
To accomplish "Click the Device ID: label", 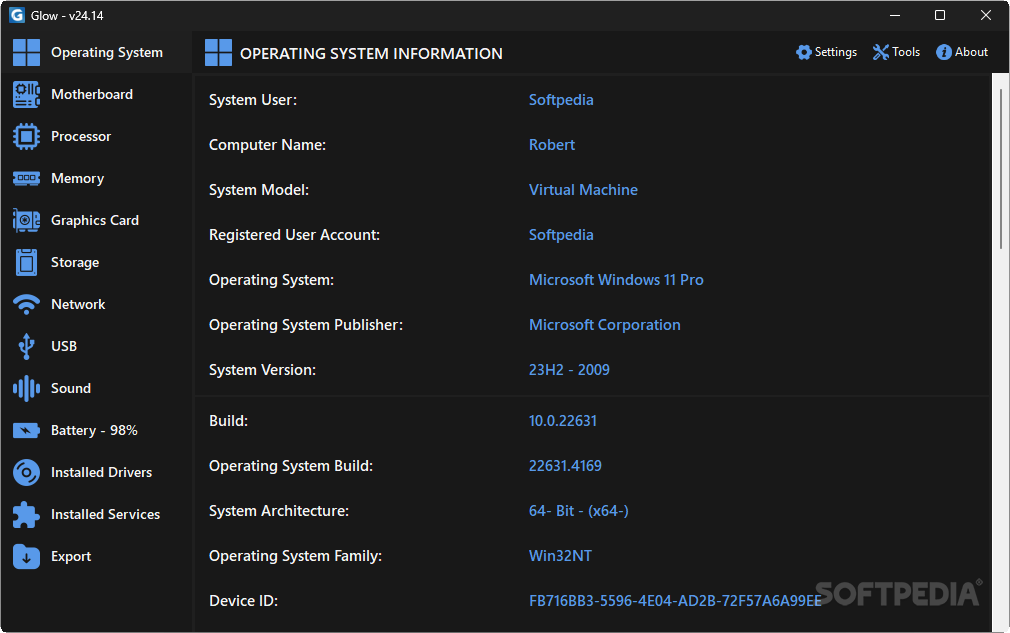I will [x=243, y=601].
